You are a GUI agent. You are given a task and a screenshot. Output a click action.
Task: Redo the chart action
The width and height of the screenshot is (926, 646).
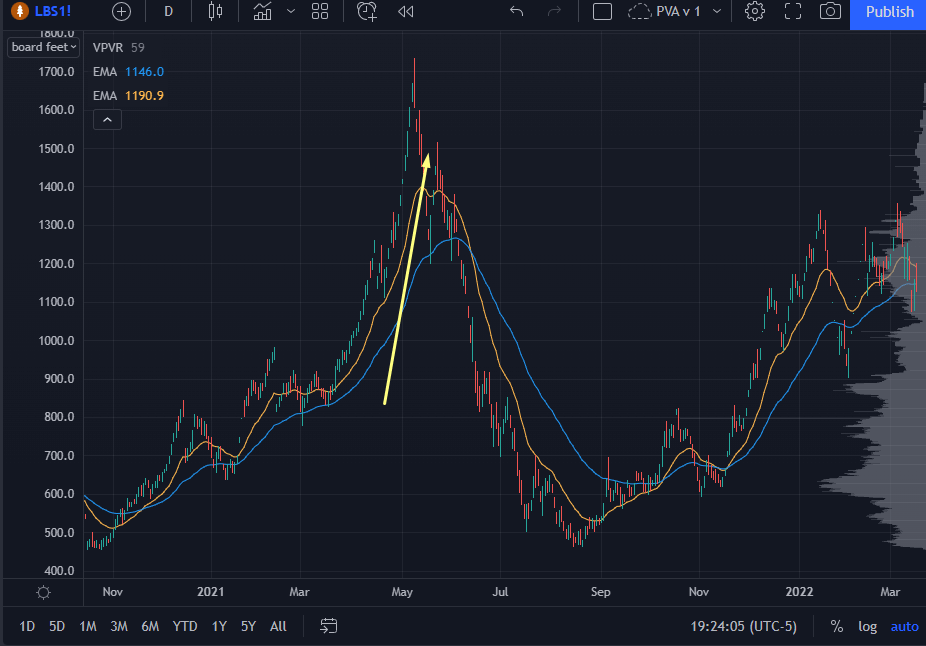click(x=554, y=11)
